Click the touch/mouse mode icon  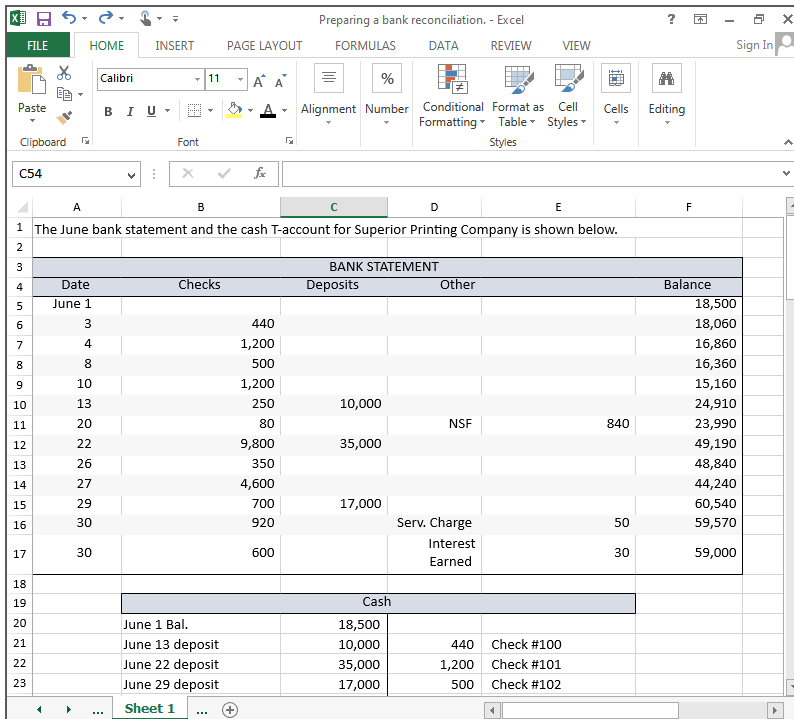tap(145, 19)
